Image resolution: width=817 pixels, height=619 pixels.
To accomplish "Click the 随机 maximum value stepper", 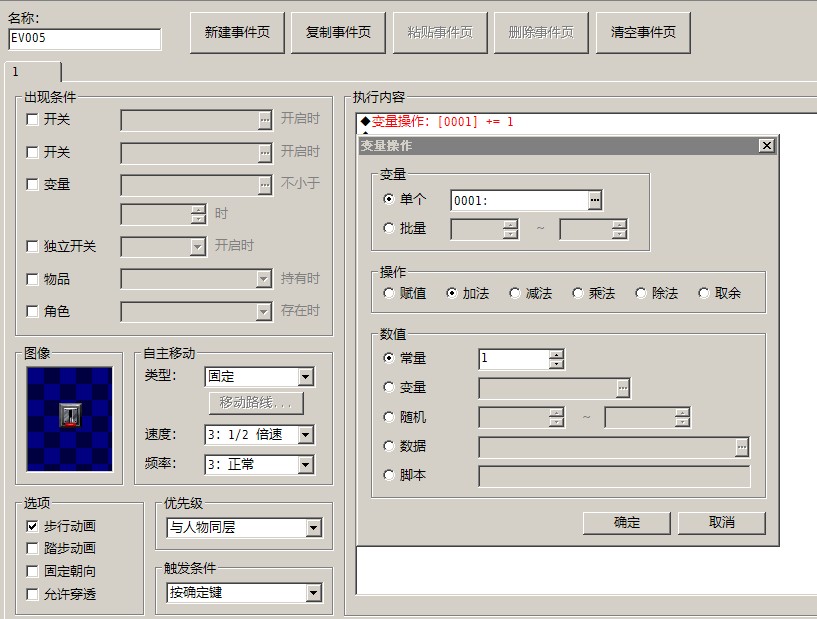I will (682, 417).
